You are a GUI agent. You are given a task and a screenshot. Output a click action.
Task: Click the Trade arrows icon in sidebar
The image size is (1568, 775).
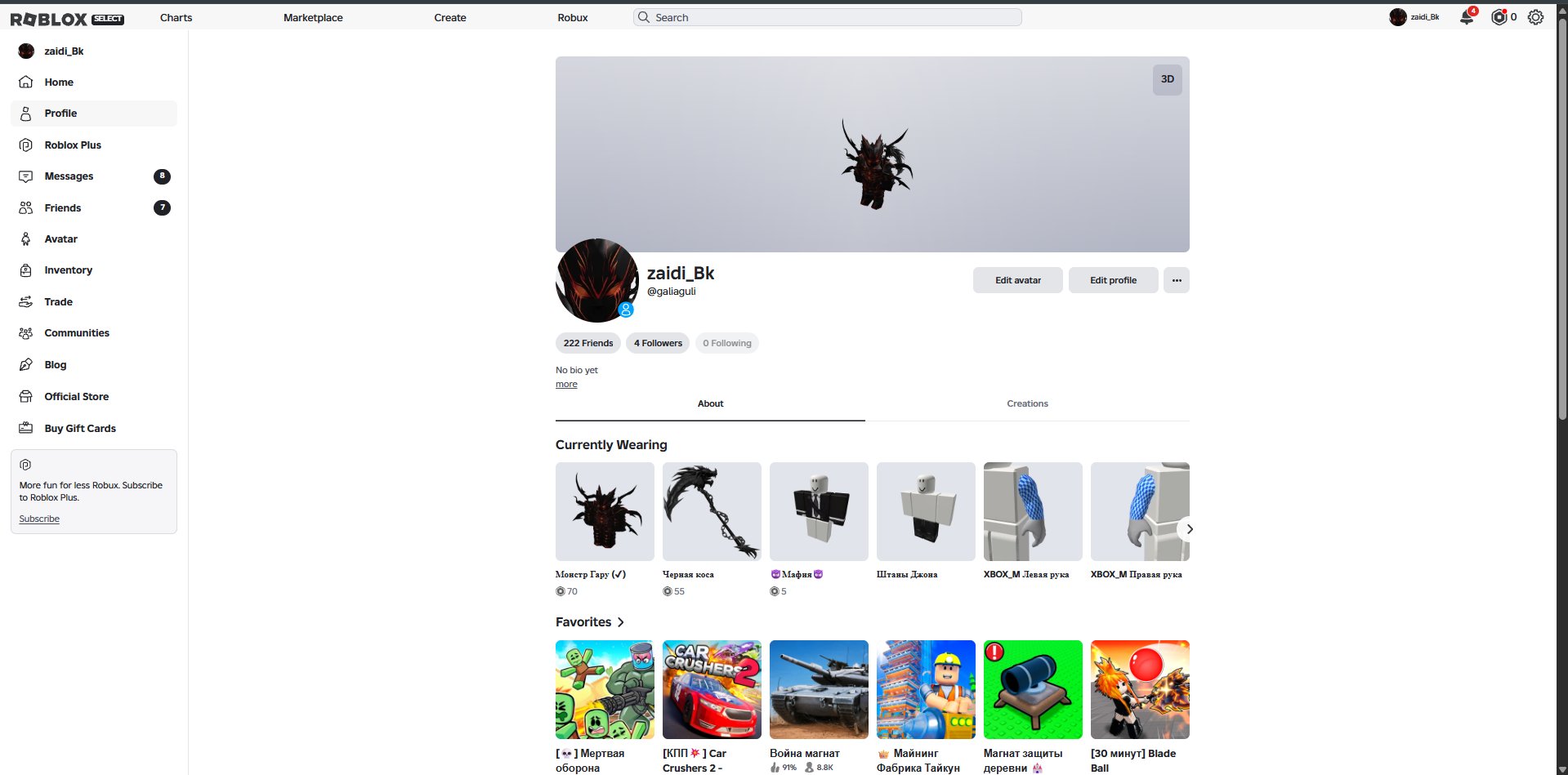[x=26, y=302]
